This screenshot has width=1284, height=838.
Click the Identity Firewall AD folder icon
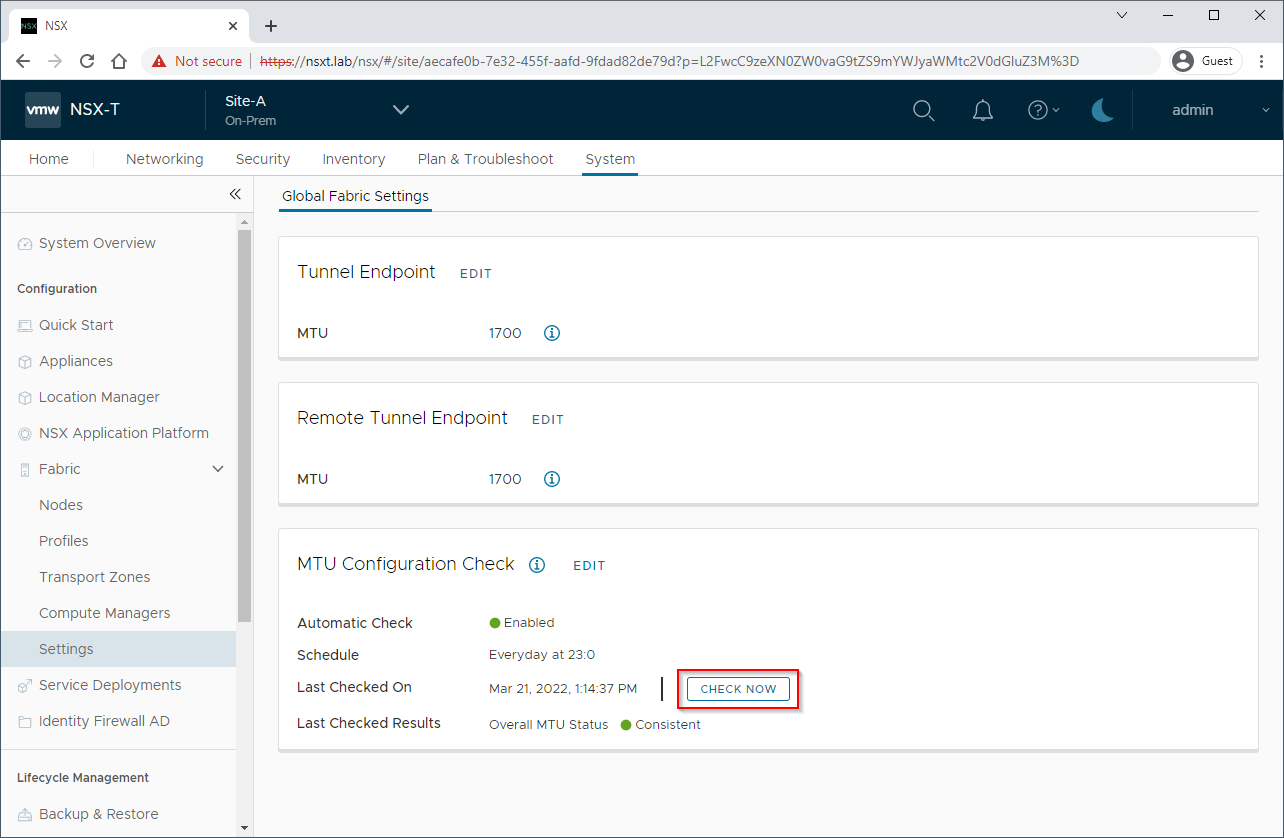coord(25,721)
